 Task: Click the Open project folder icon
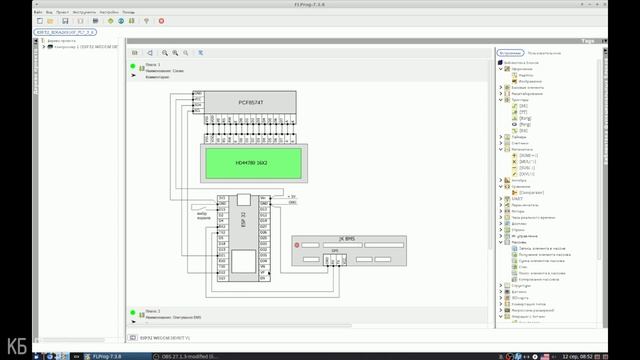50,21
